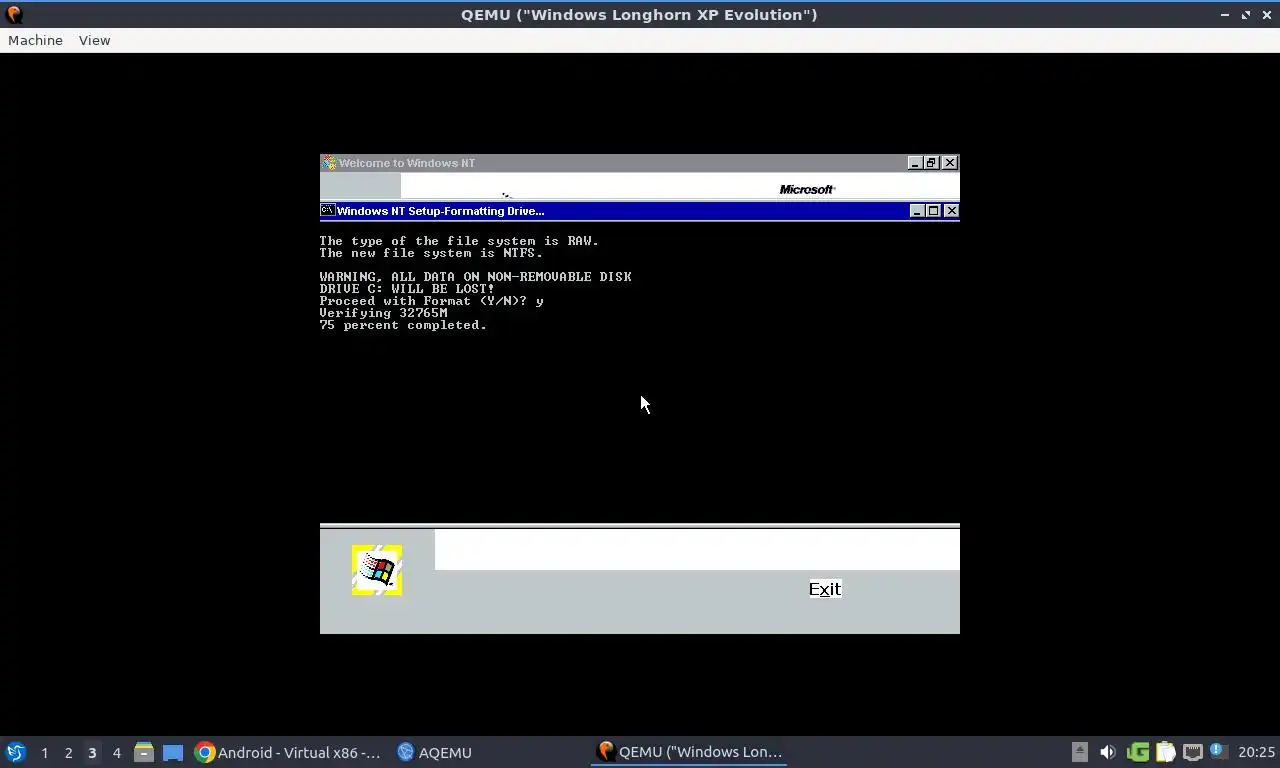Screen dimensions: 1280x768
Task: Switch to workspace 1
Action: tap(44, 753)
